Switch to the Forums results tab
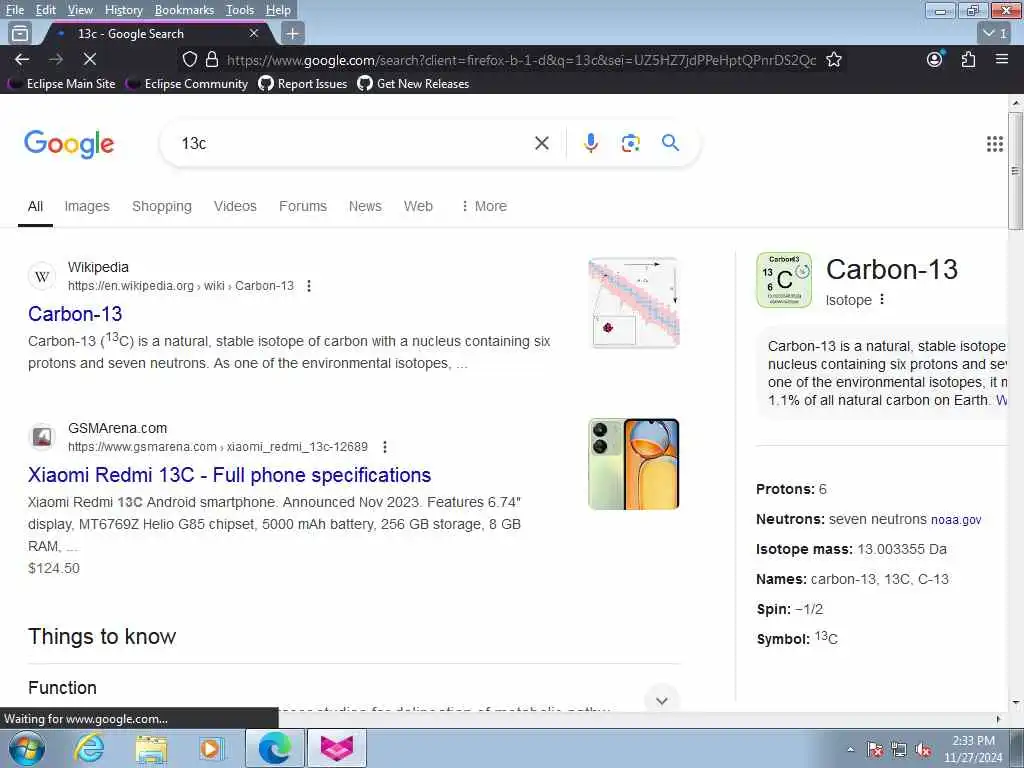The width and height of the screenshot is (1024, 768). click(303, 206)
